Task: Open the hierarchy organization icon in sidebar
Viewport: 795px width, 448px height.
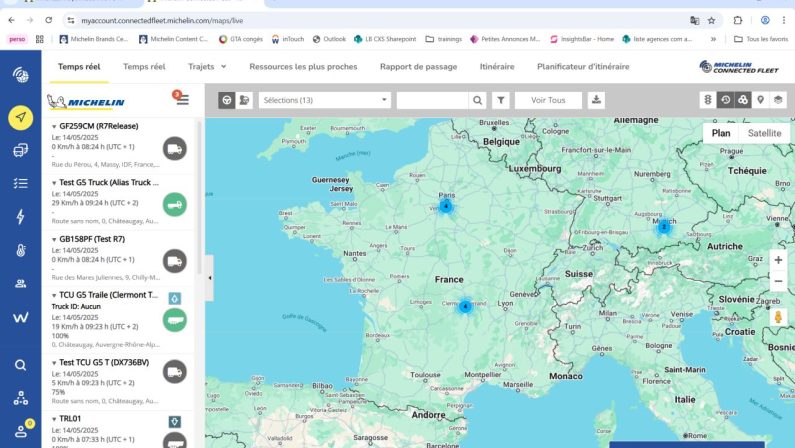Action: 20,398
